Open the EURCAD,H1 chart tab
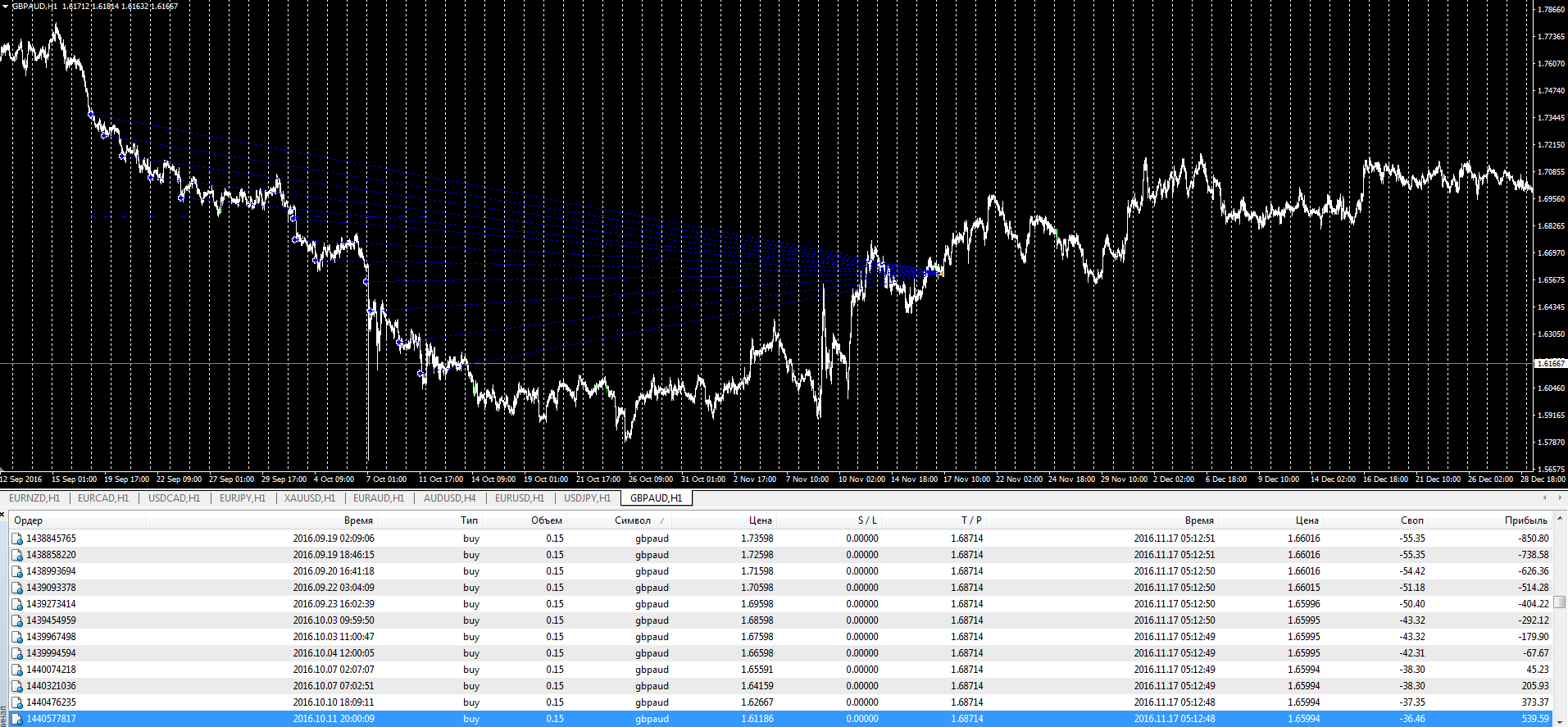 click(103, 498)
